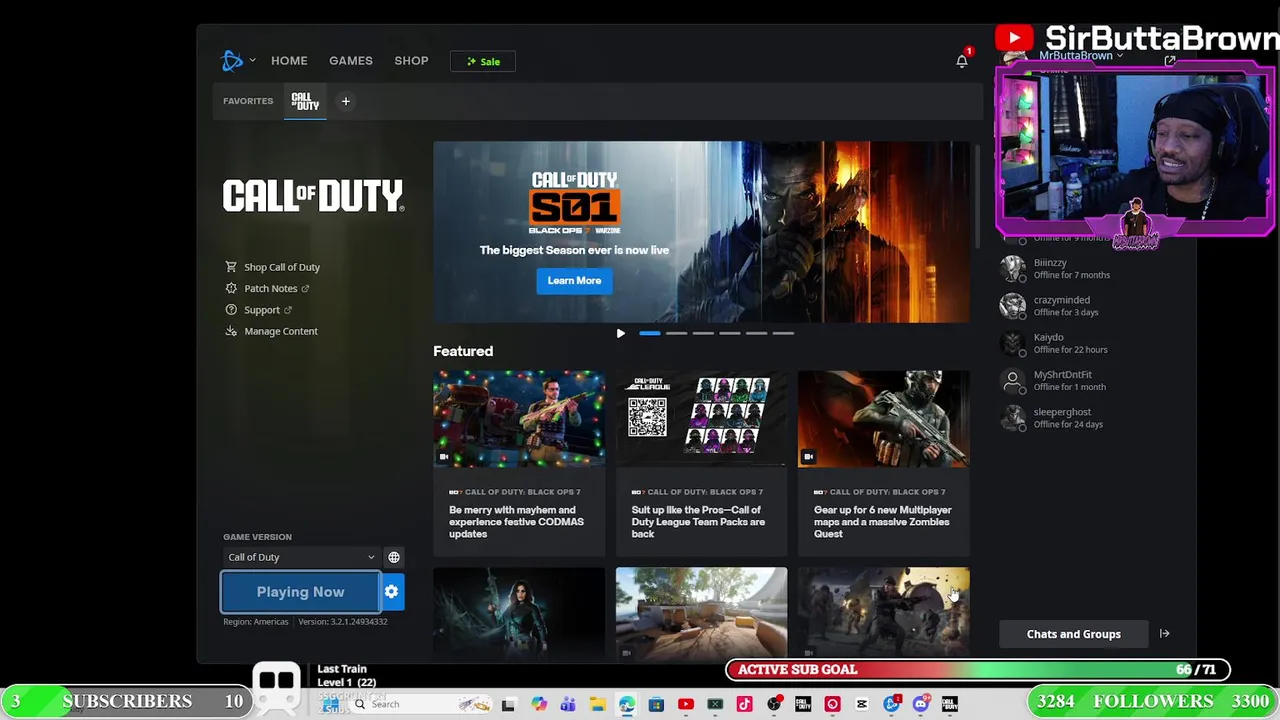Click the Battle.net logo icon
The width and height of the screenshot is (1280, 720).
232,61
